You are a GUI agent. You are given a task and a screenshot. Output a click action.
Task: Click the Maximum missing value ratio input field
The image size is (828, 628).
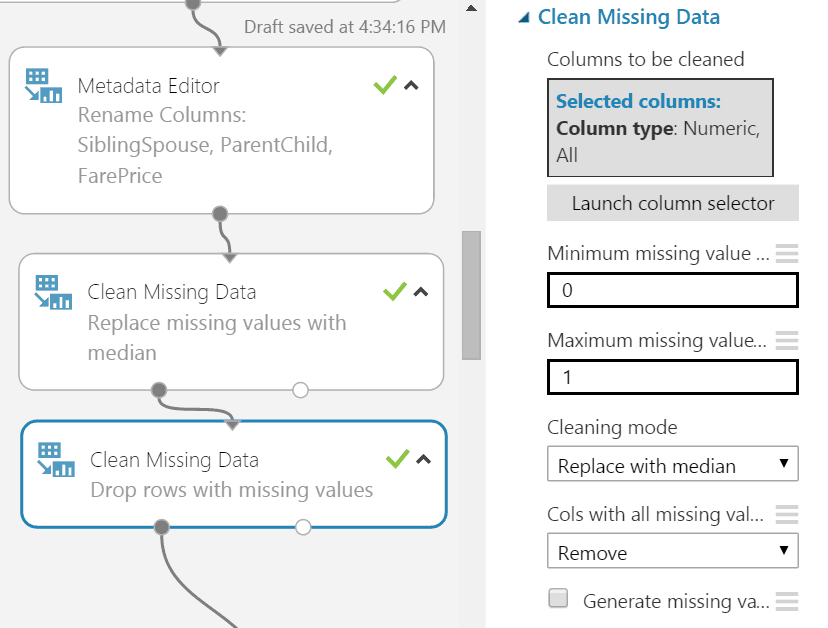tap(672, 378)
